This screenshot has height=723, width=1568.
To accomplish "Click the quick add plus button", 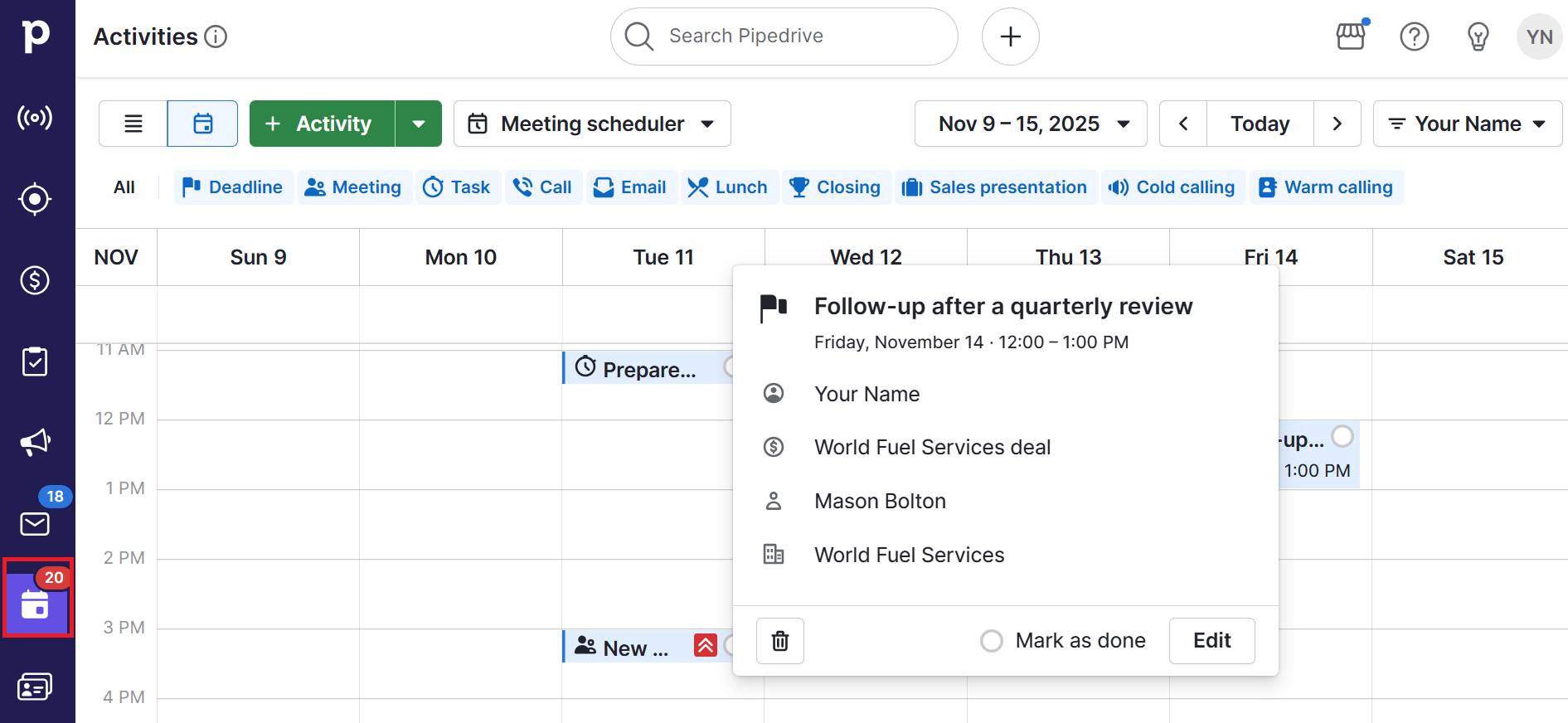I will coord(1011,36).
